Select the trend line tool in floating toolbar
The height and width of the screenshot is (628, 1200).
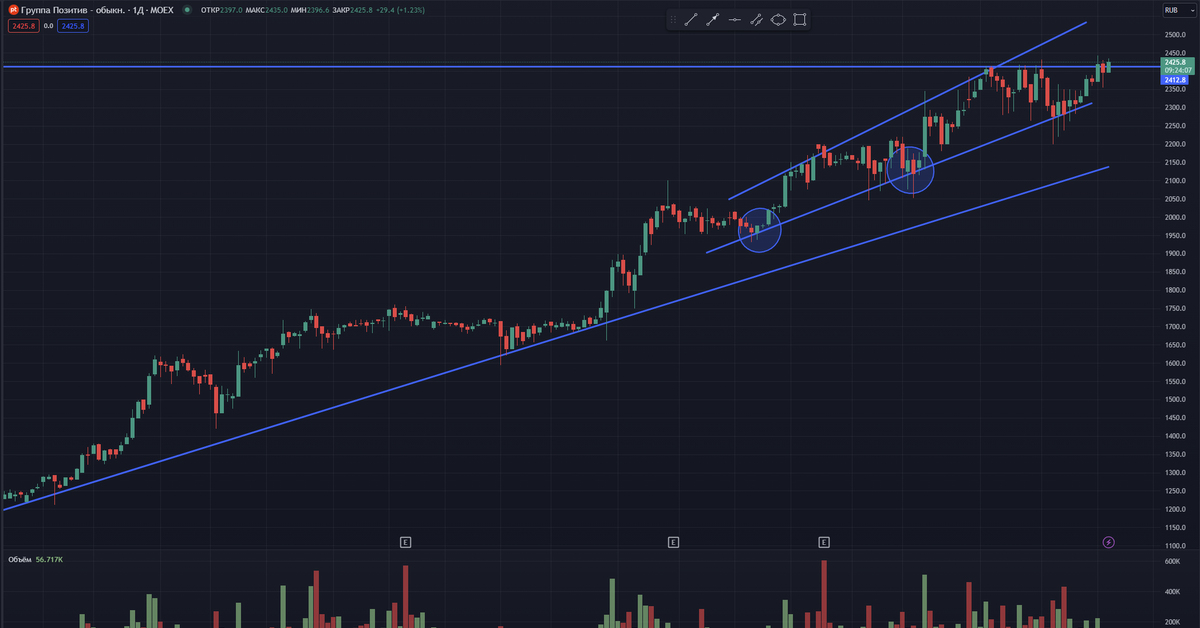pyautogui.click(x=691, y=20)
